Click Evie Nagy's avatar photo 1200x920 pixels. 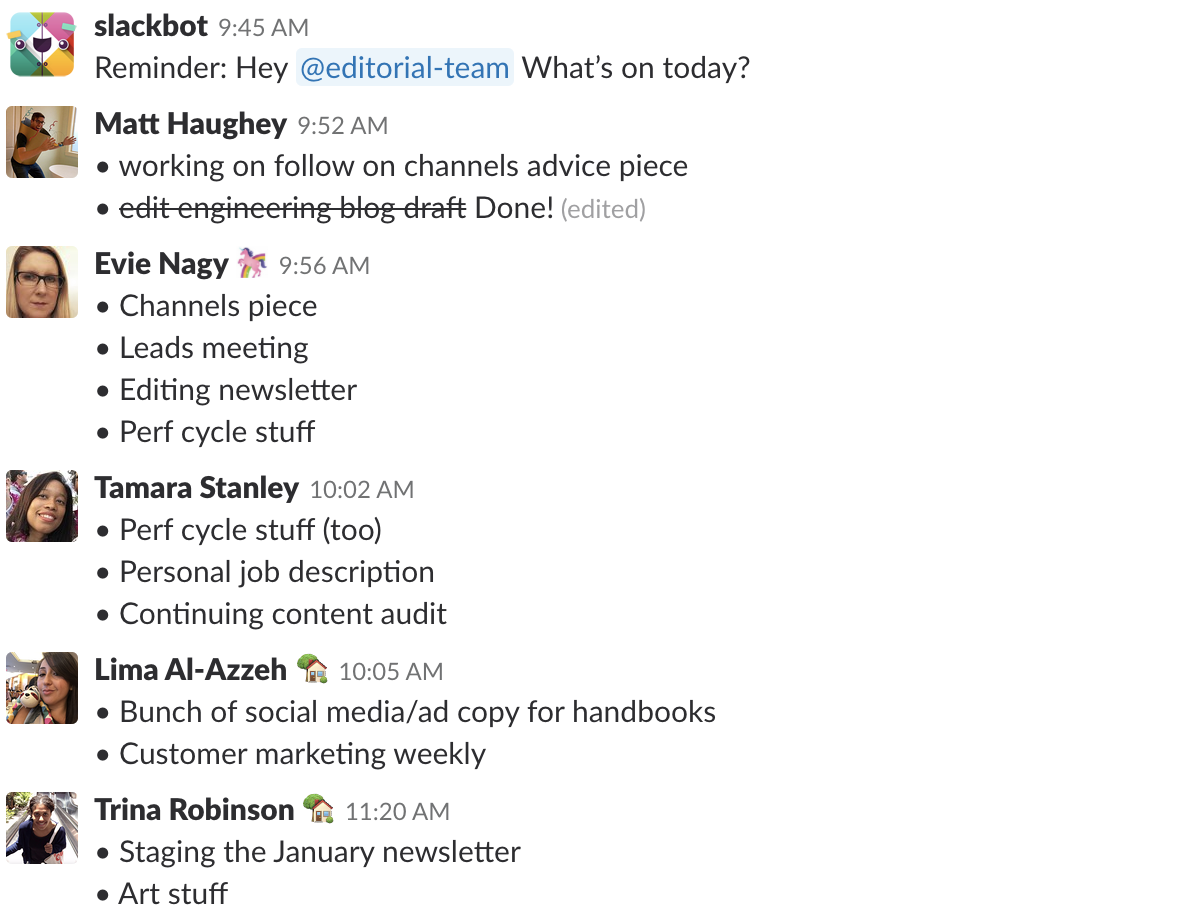point(42,282)
